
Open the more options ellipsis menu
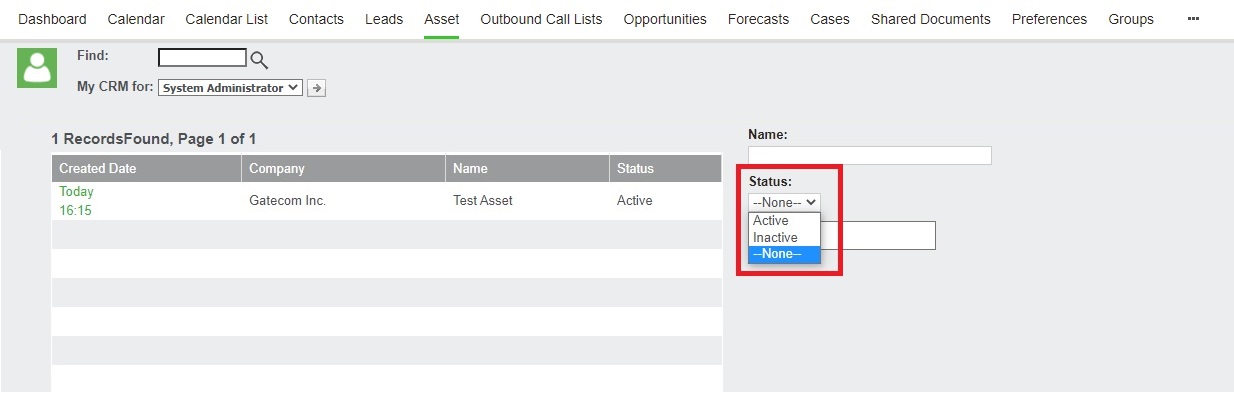pos(1193,19)
